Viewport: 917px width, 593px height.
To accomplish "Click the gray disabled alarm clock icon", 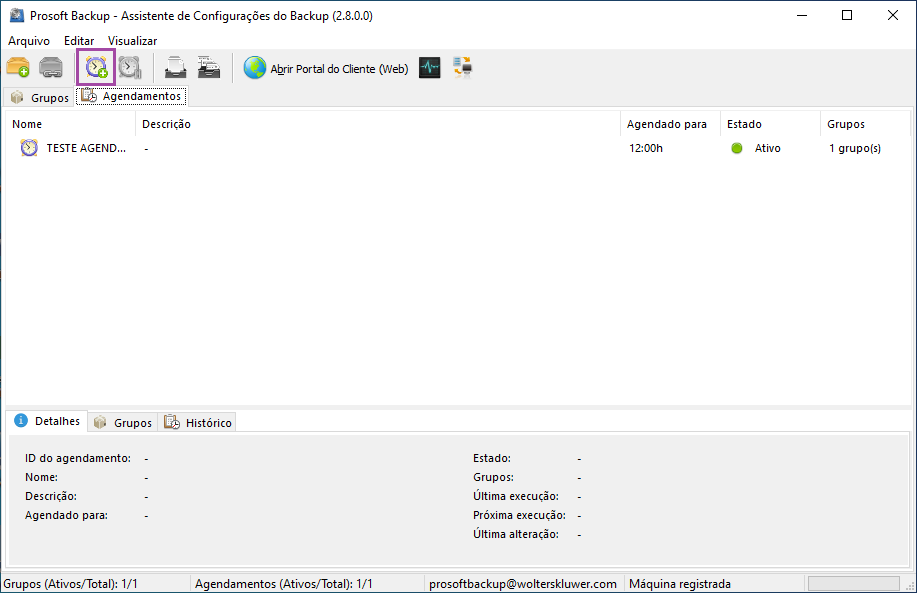I will 129,68.
